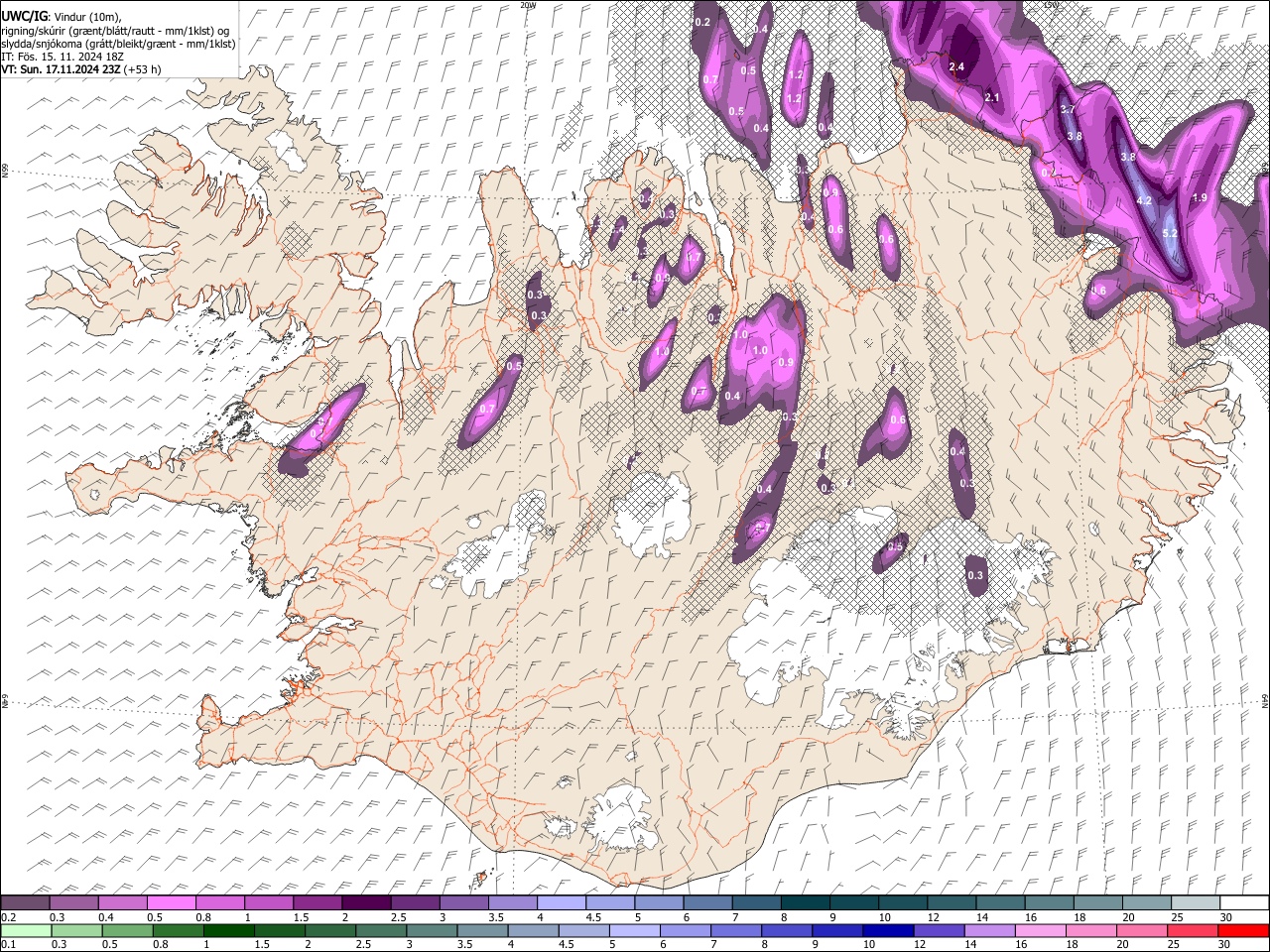Click the bright pink 0.5 snow legend swatch
This screenshot has width=1270, height=952.
tap(171, 902)
